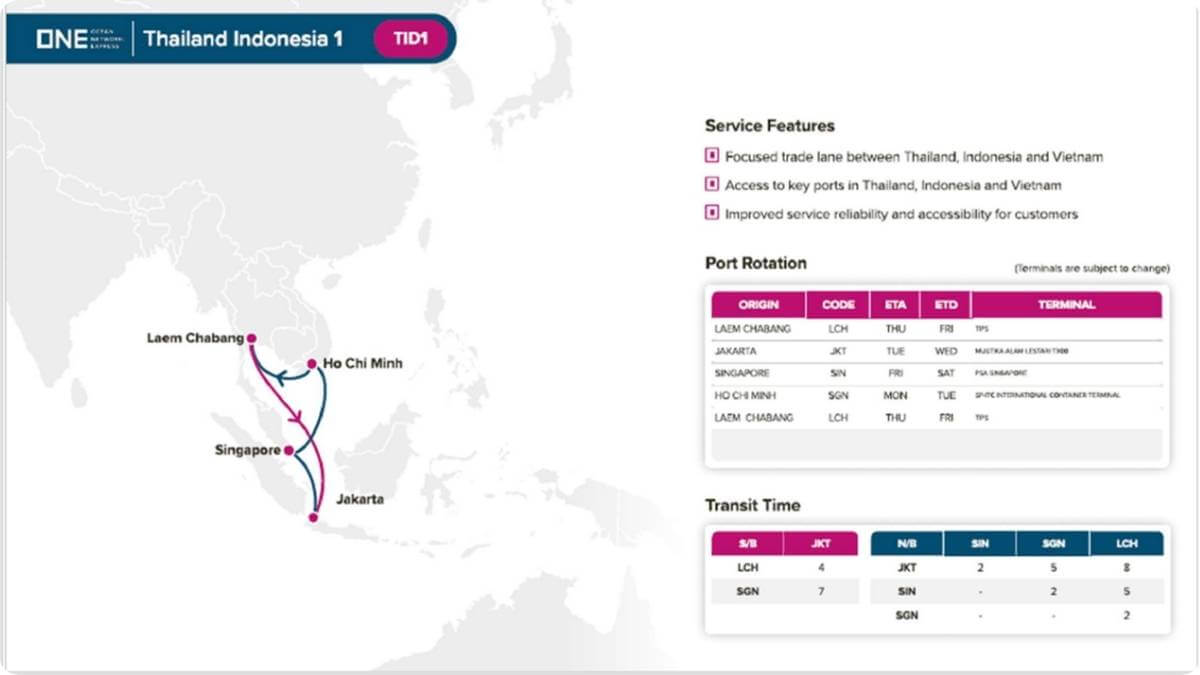Viewport: 1200px width, 675px height.
Task: Click the TERMINAL column header
Action: point(1066,305)
